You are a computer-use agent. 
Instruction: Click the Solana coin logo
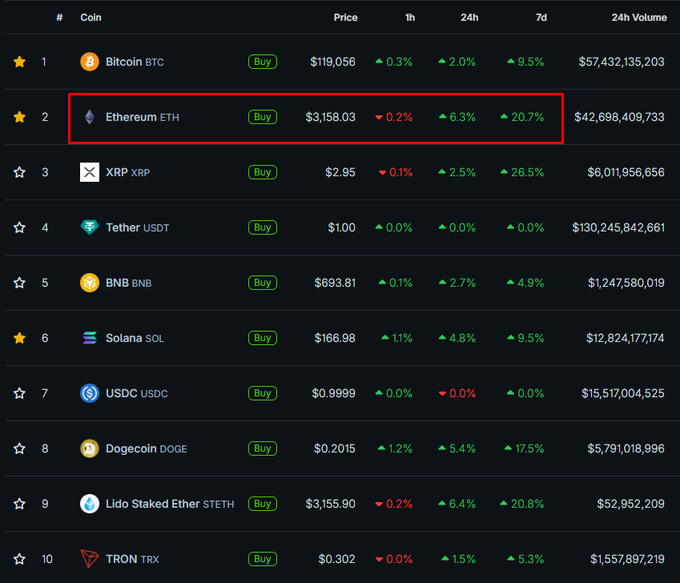89,338
